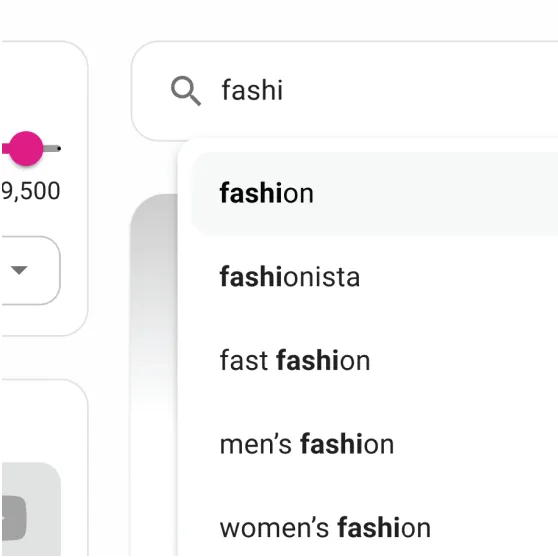Viewport: 558px width, 557px height.
Task: Click the magnifying glass search icon
Action: (x=186, y=90)
